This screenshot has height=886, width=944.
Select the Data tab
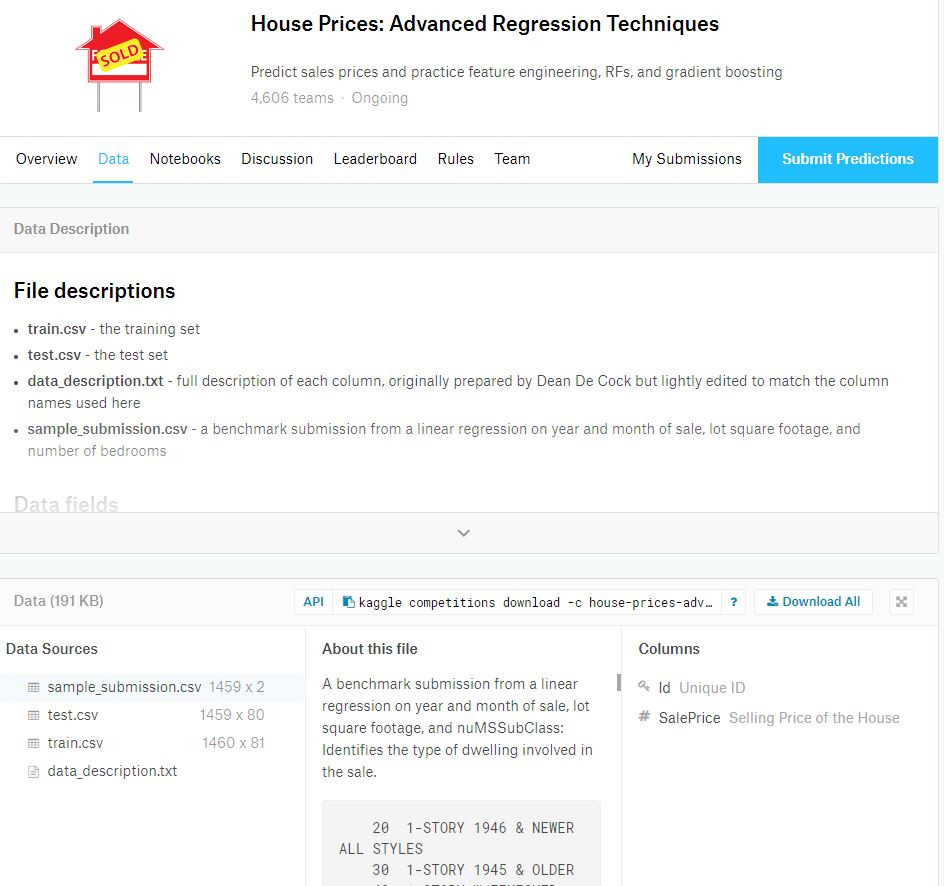pos(113,159)
